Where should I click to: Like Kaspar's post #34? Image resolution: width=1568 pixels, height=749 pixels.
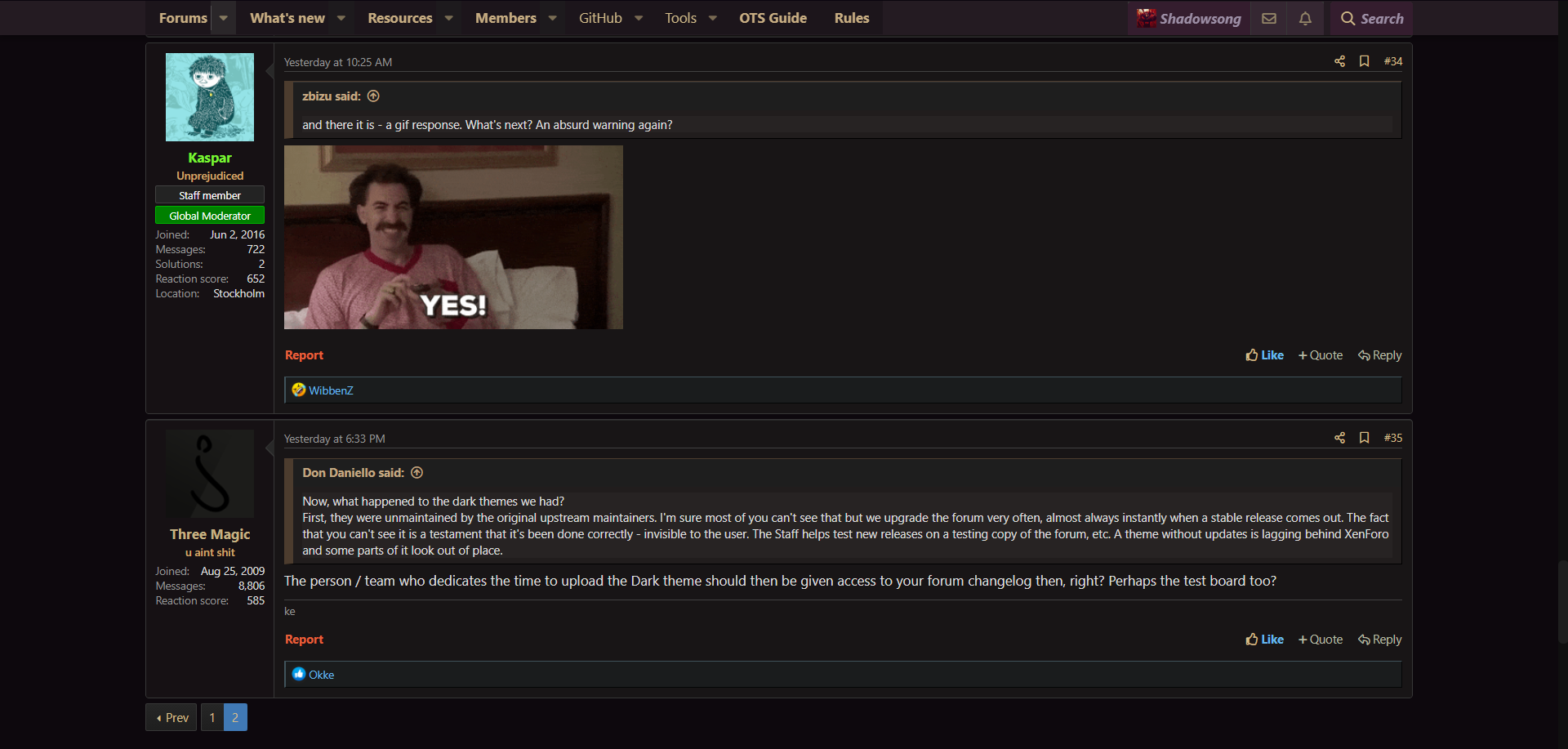pos(1264,355)
